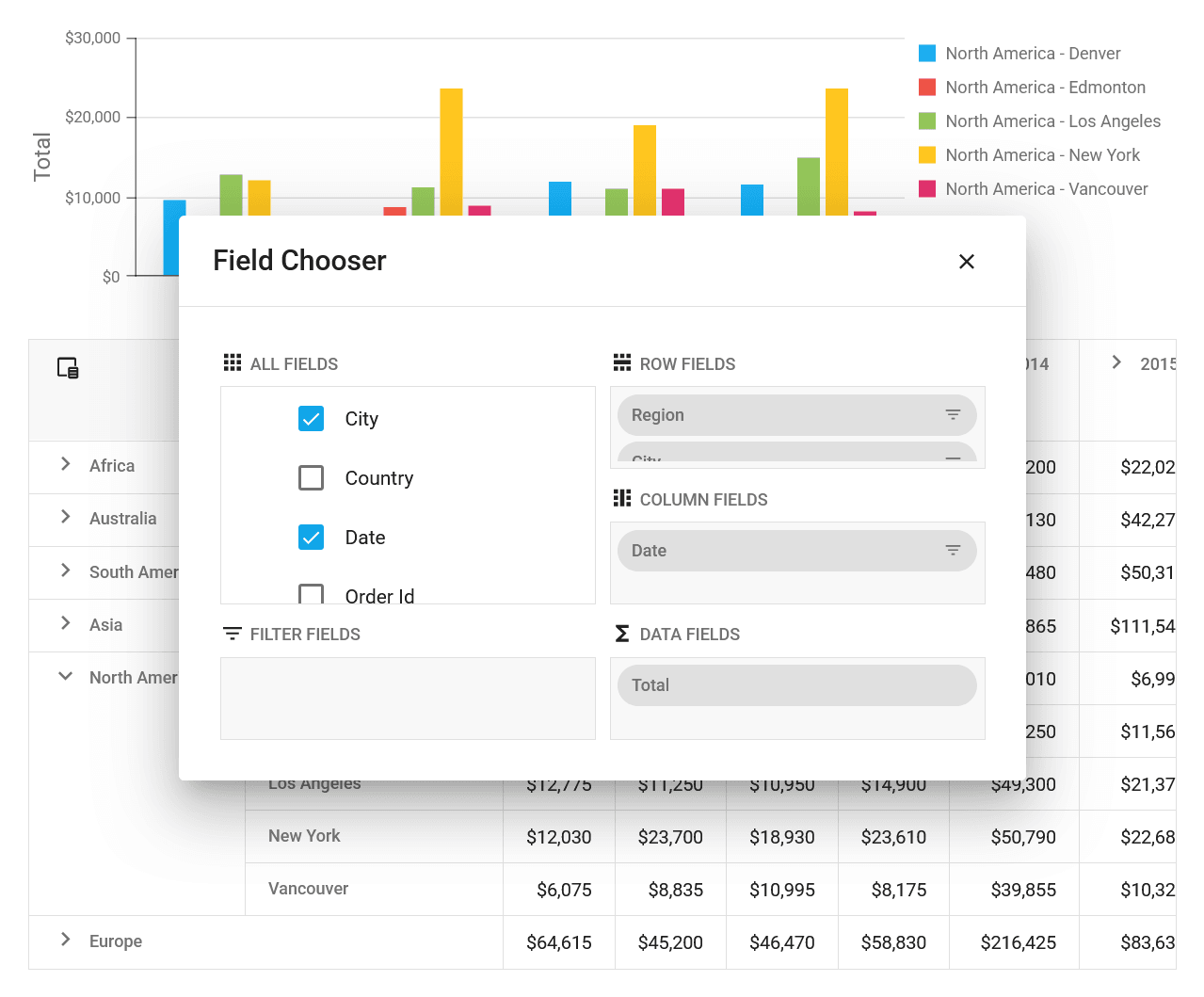
Task: Expand the 2015 column header
Action: (1116, 362)
